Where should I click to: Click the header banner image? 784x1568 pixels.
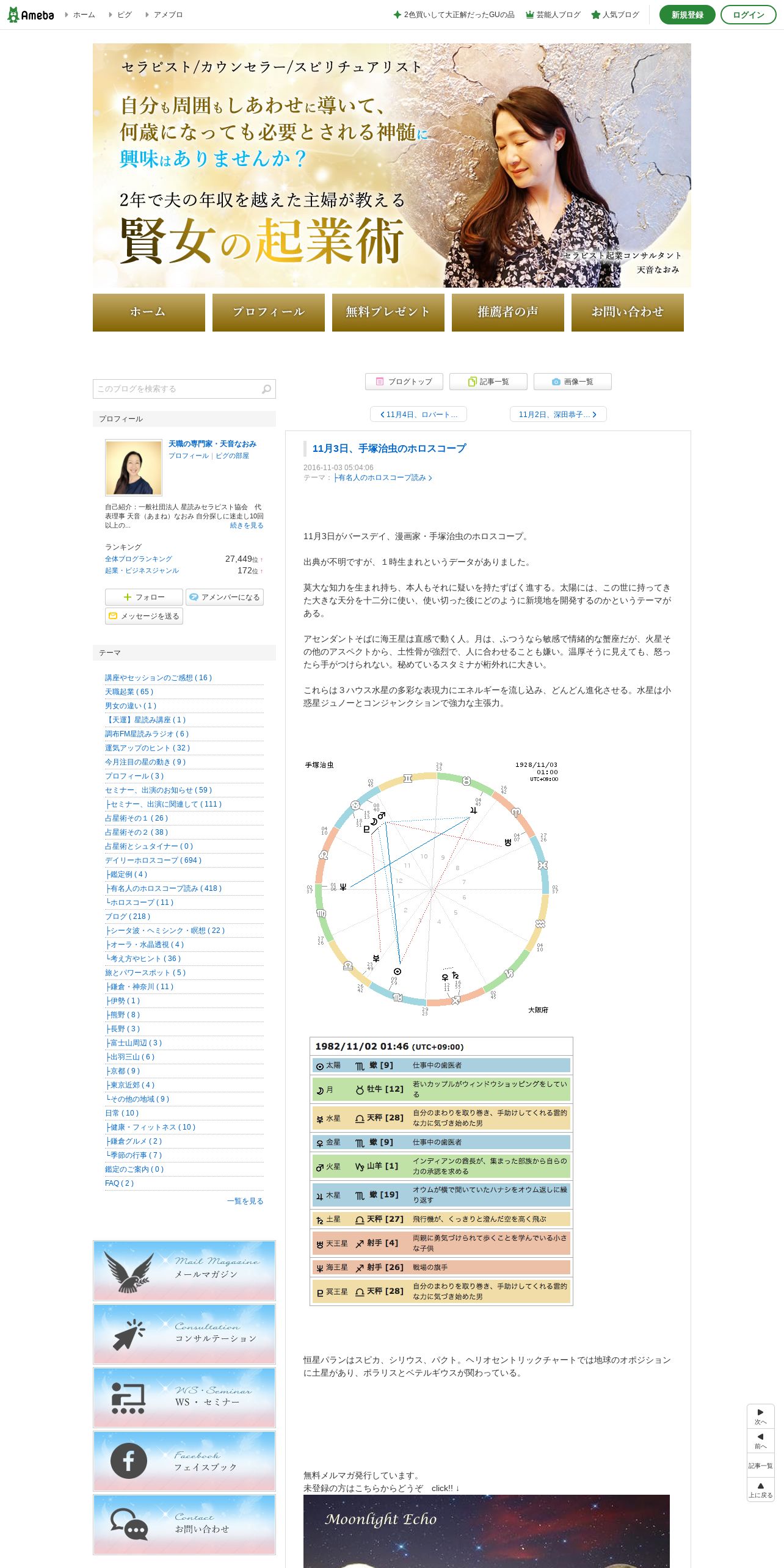pos(392,165)
